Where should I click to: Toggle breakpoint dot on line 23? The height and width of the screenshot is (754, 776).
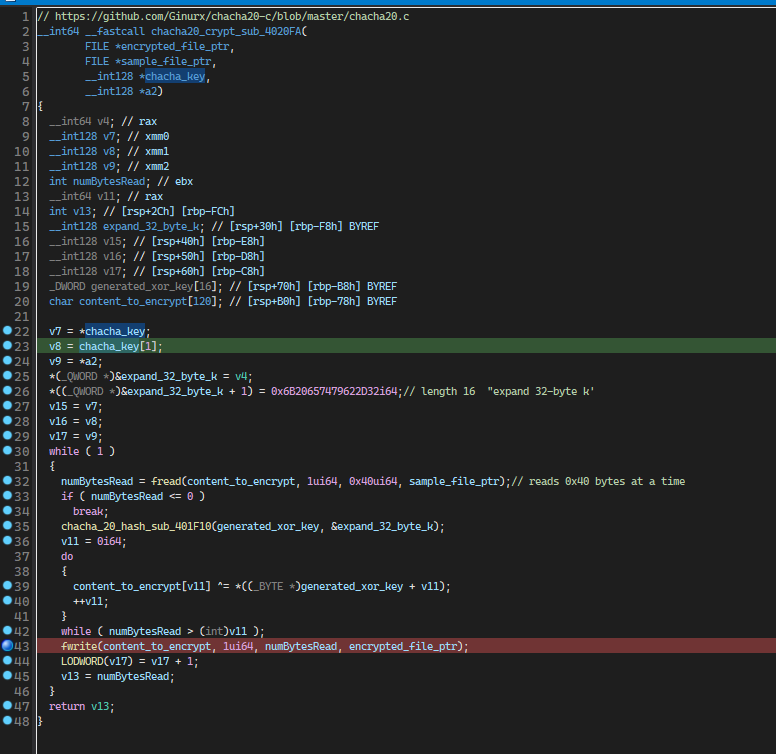7,345
